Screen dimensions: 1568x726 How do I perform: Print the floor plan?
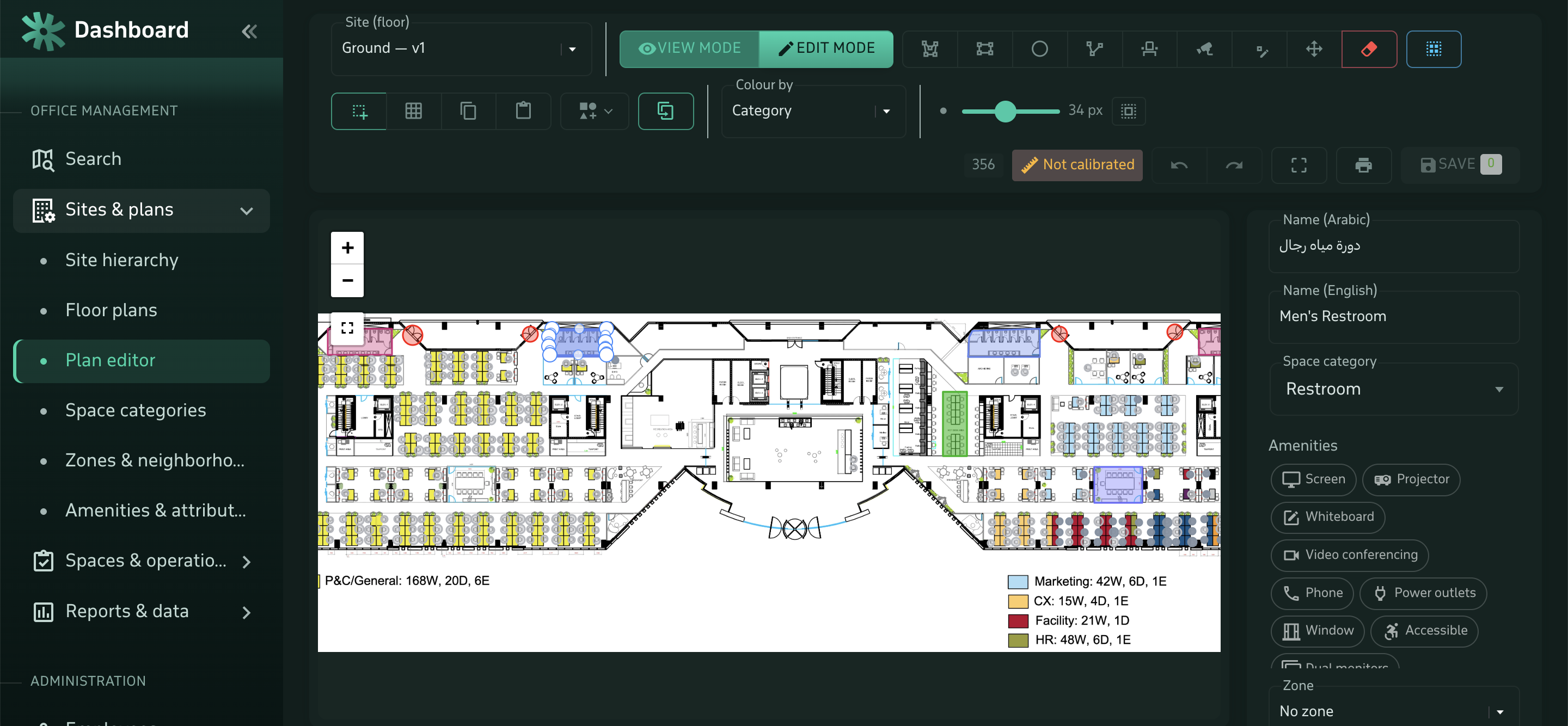(1363, 165)
